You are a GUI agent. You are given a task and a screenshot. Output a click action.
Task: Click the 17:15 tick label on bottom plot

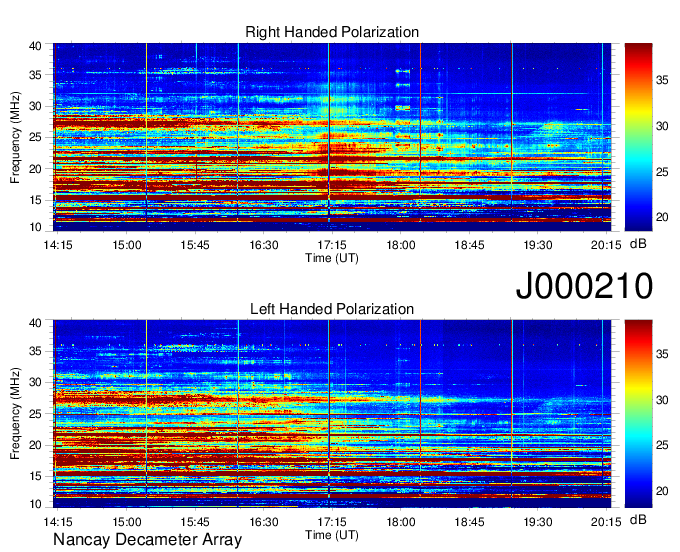point(332,522)
